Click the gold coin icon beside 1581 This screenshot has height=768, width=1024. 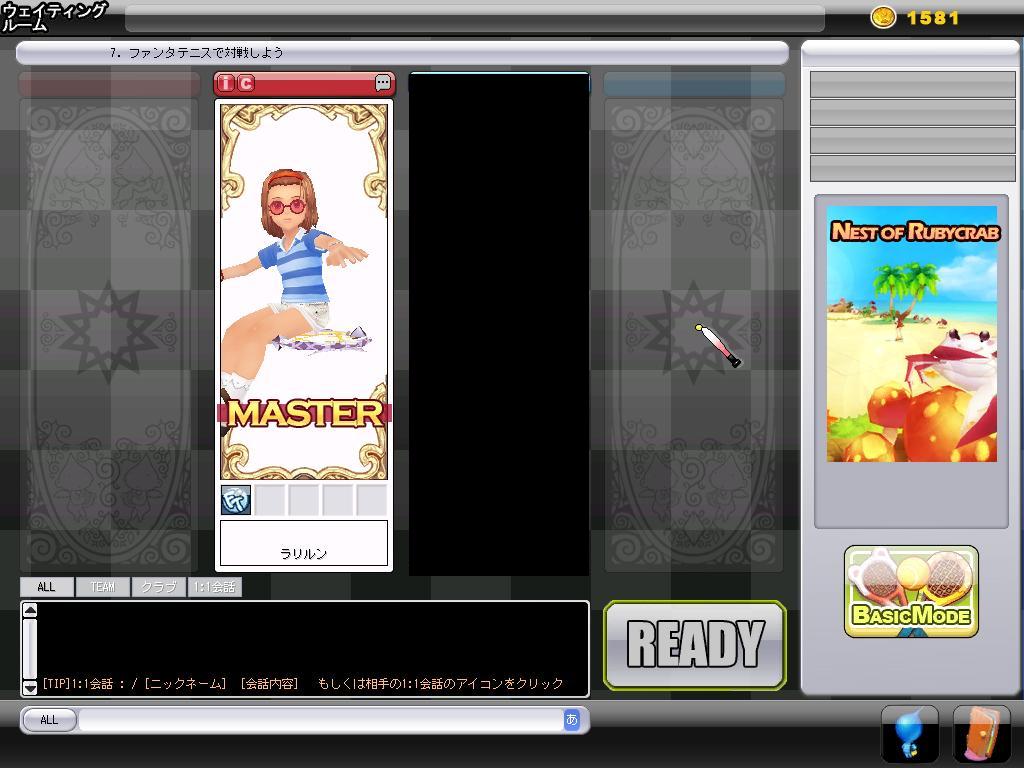click(x=883, y=17)
